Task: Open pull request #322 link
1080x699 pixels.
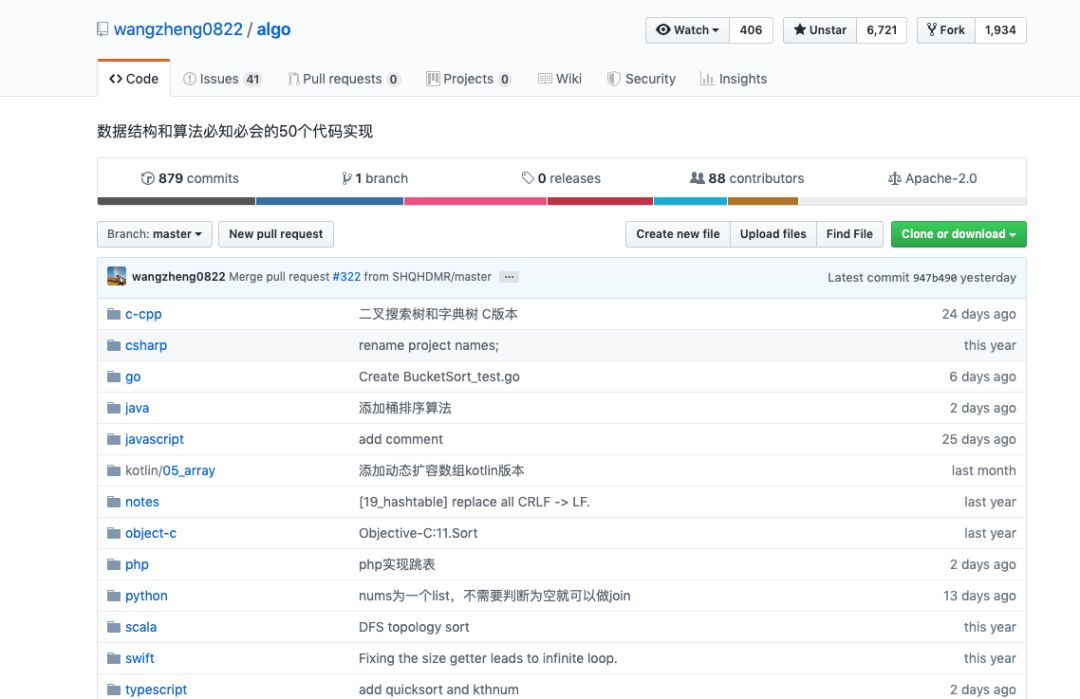Action: tap(346, 276)
